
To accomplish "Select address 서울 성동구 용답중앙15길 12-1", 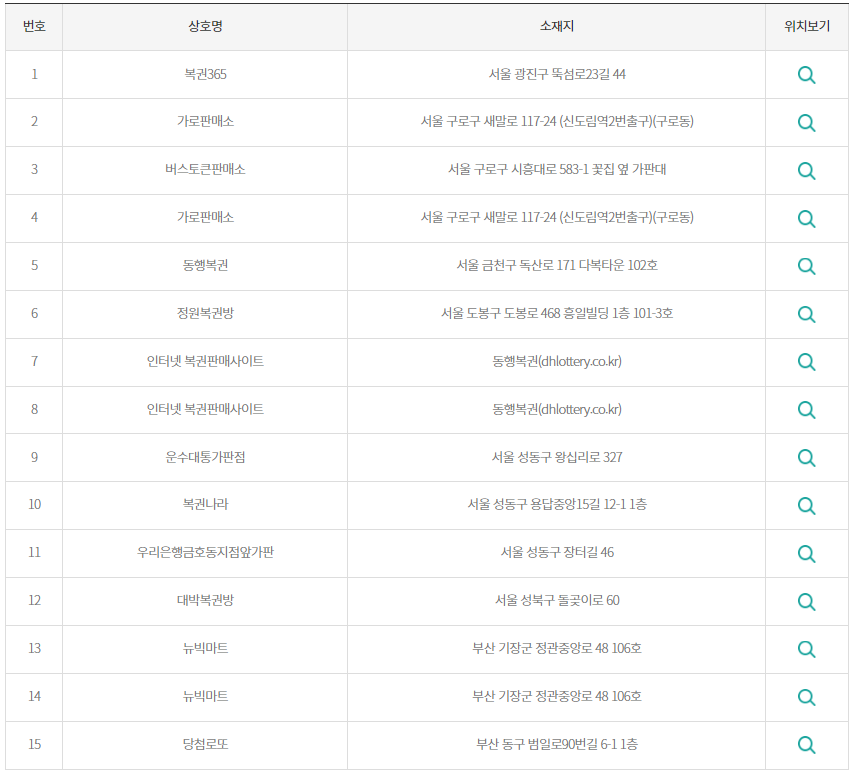I will tap(557, 504).
